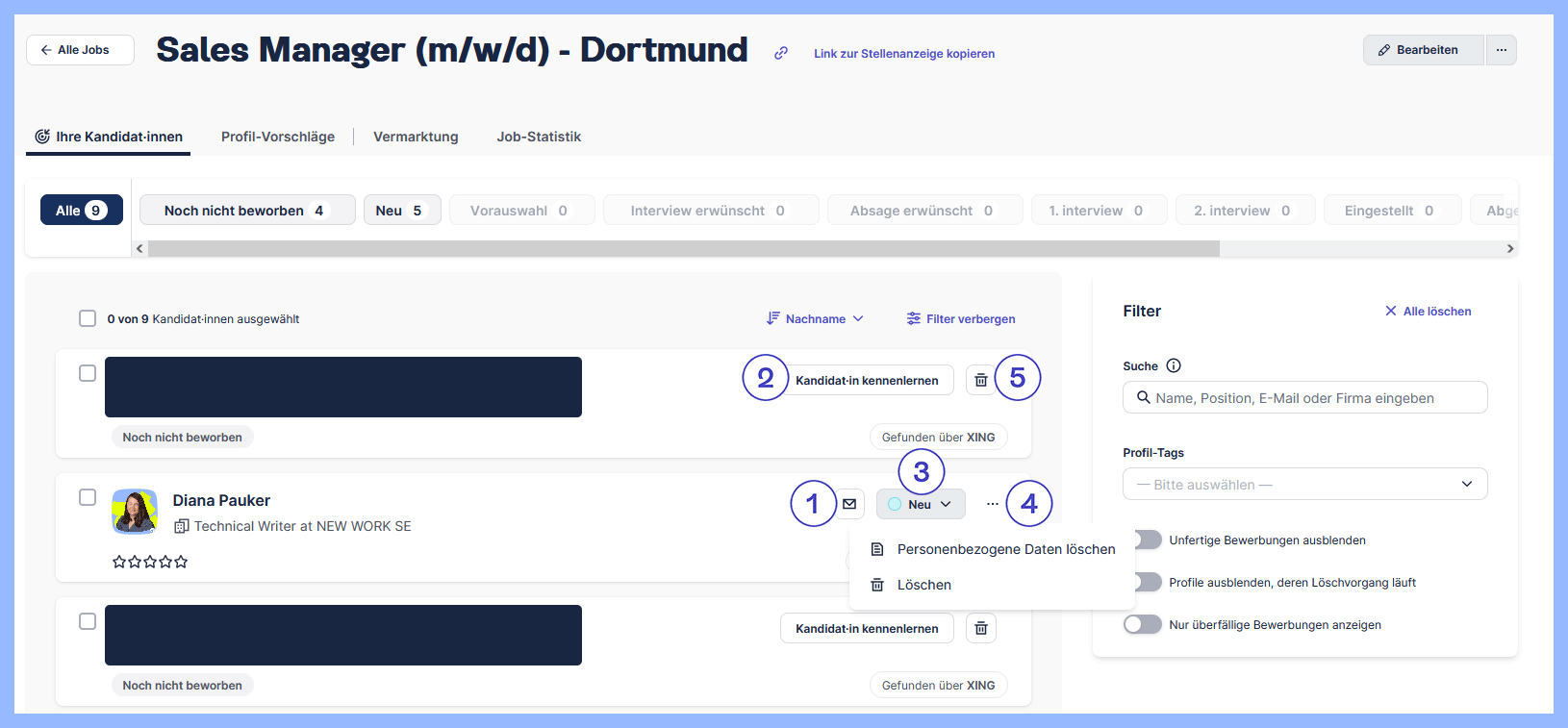1568x728 pixels.
Task: Open the Nachname sort dropdown
Action: (815, 318)
